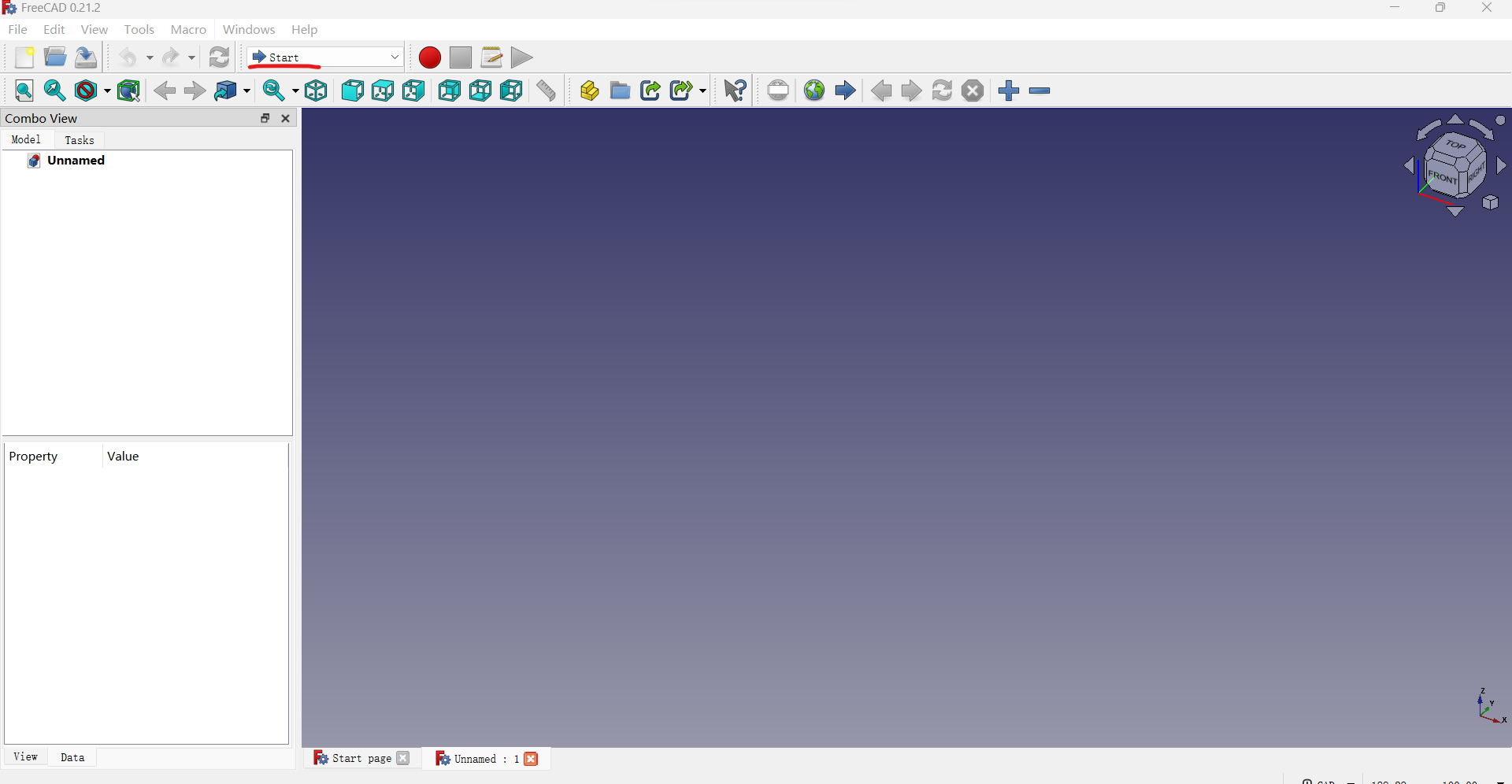Click the Draw style icon
The width and height of the screenshot is (1512, 784).
click(86, 91)
